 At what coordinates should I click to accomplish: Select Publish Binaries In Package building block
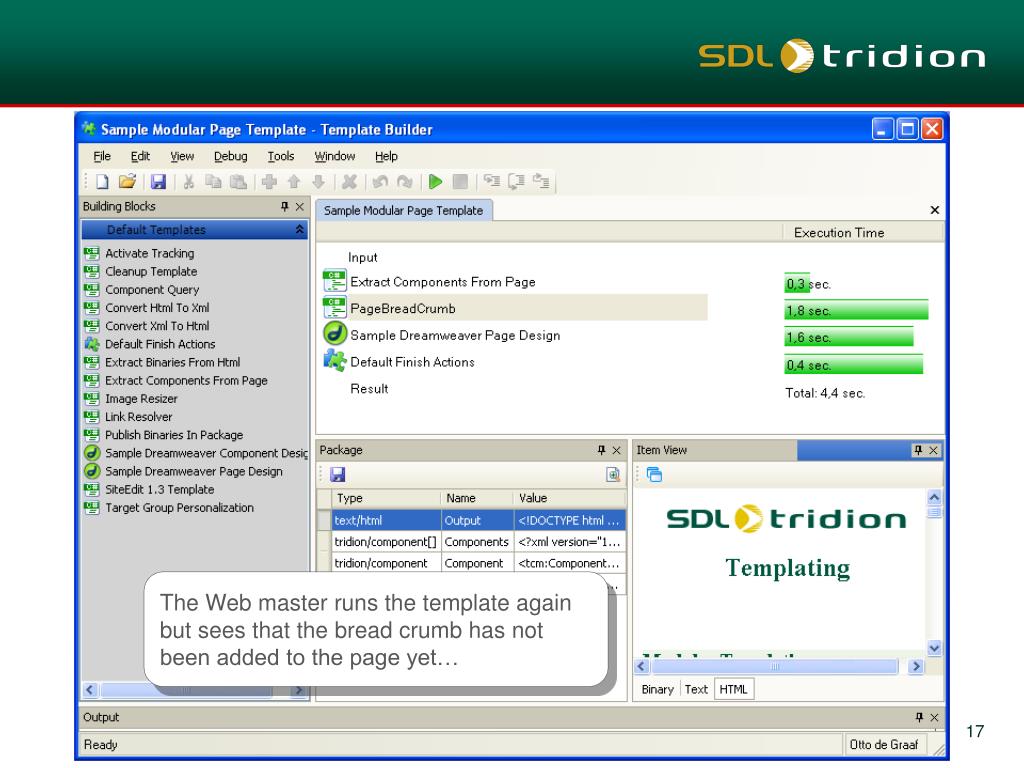point(164,435)
